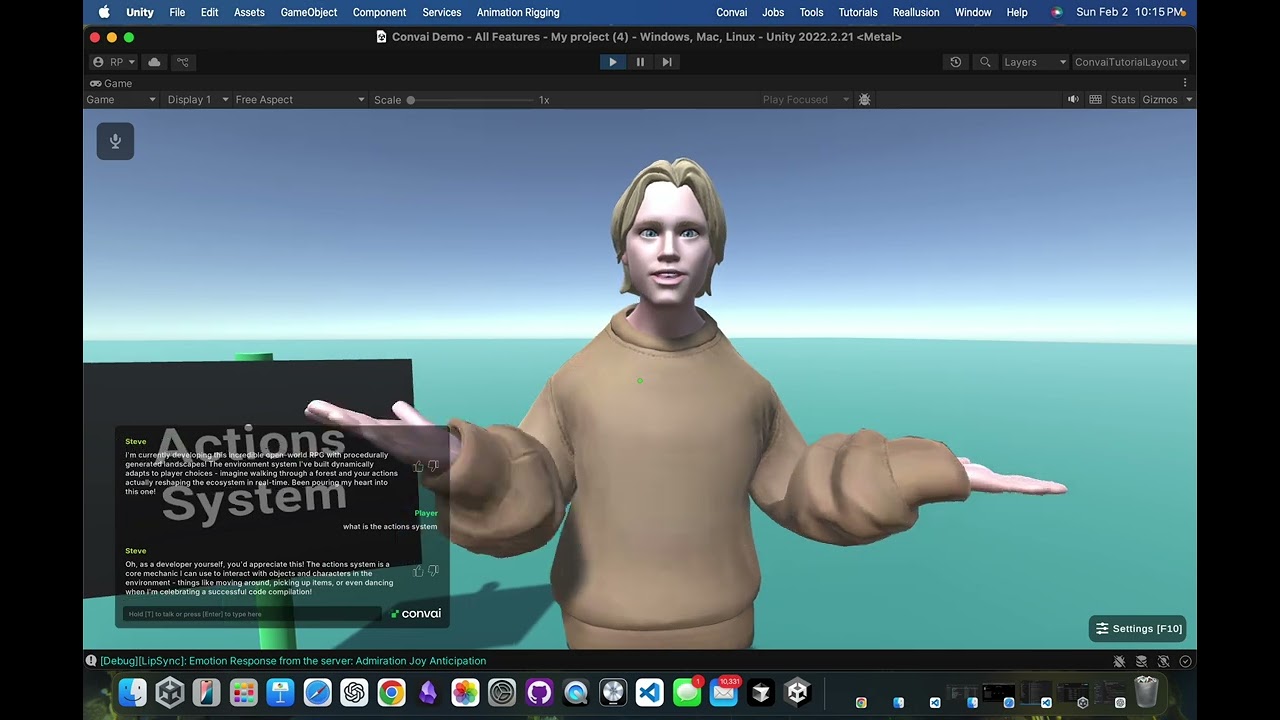
Task: Open the RP account dropdown
Action: tap(113, 62)
